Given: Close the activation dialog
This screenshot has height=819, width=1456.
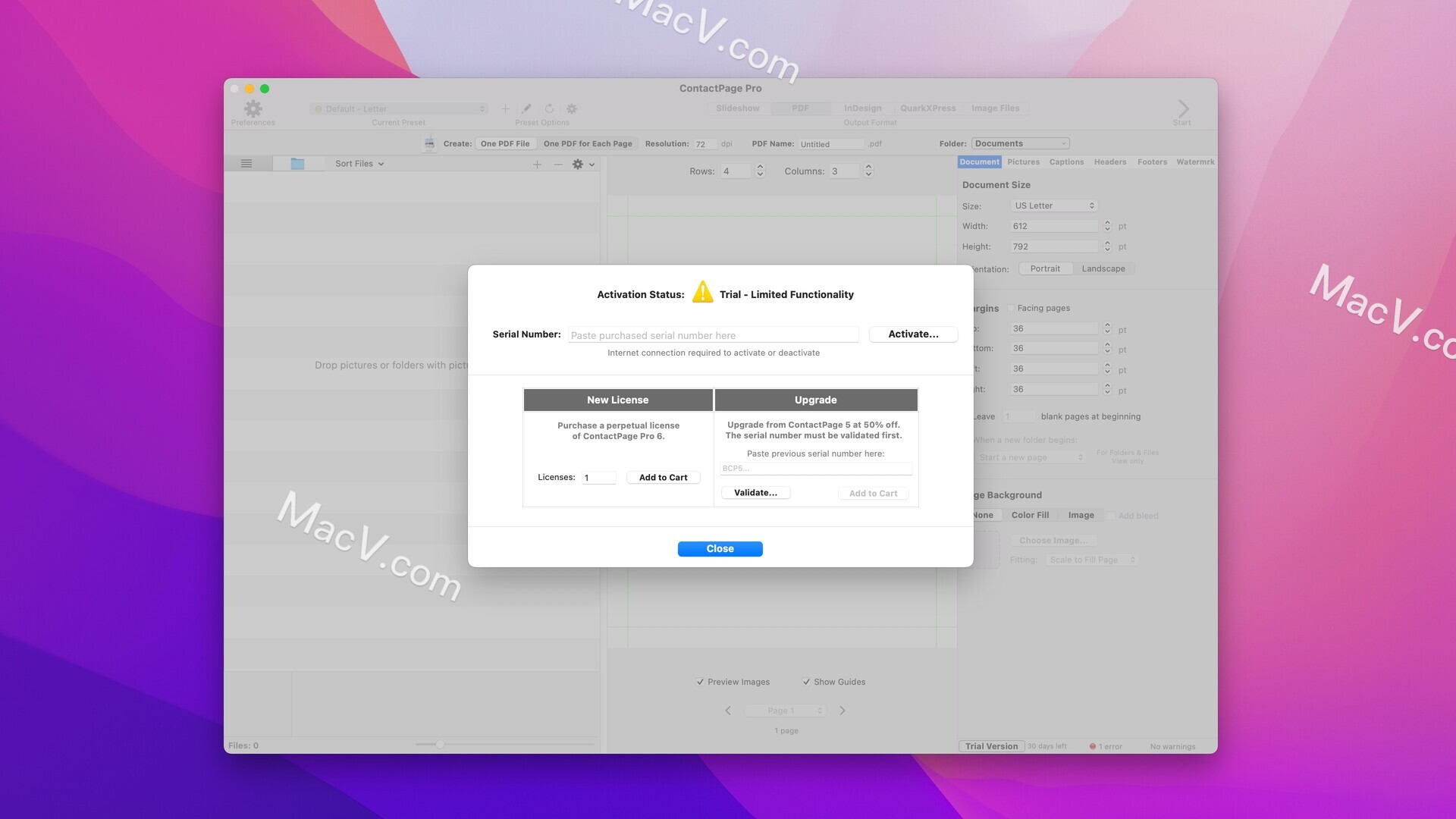Looking at the screenshot, I should click(x=720, y=548).
